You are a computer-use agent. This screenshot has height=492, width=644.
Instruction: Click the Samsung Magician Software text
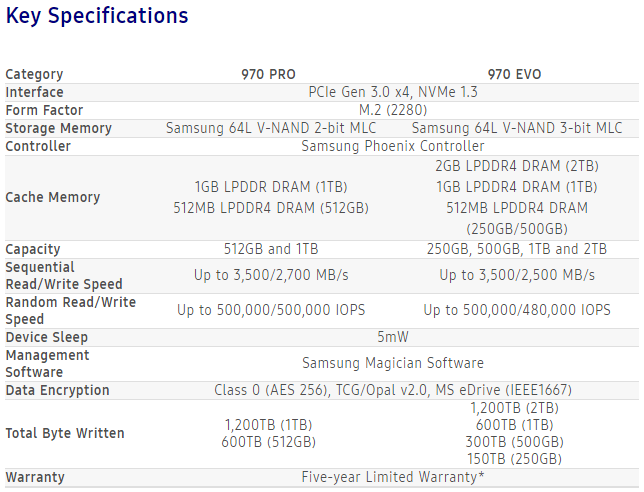(393, 363)
